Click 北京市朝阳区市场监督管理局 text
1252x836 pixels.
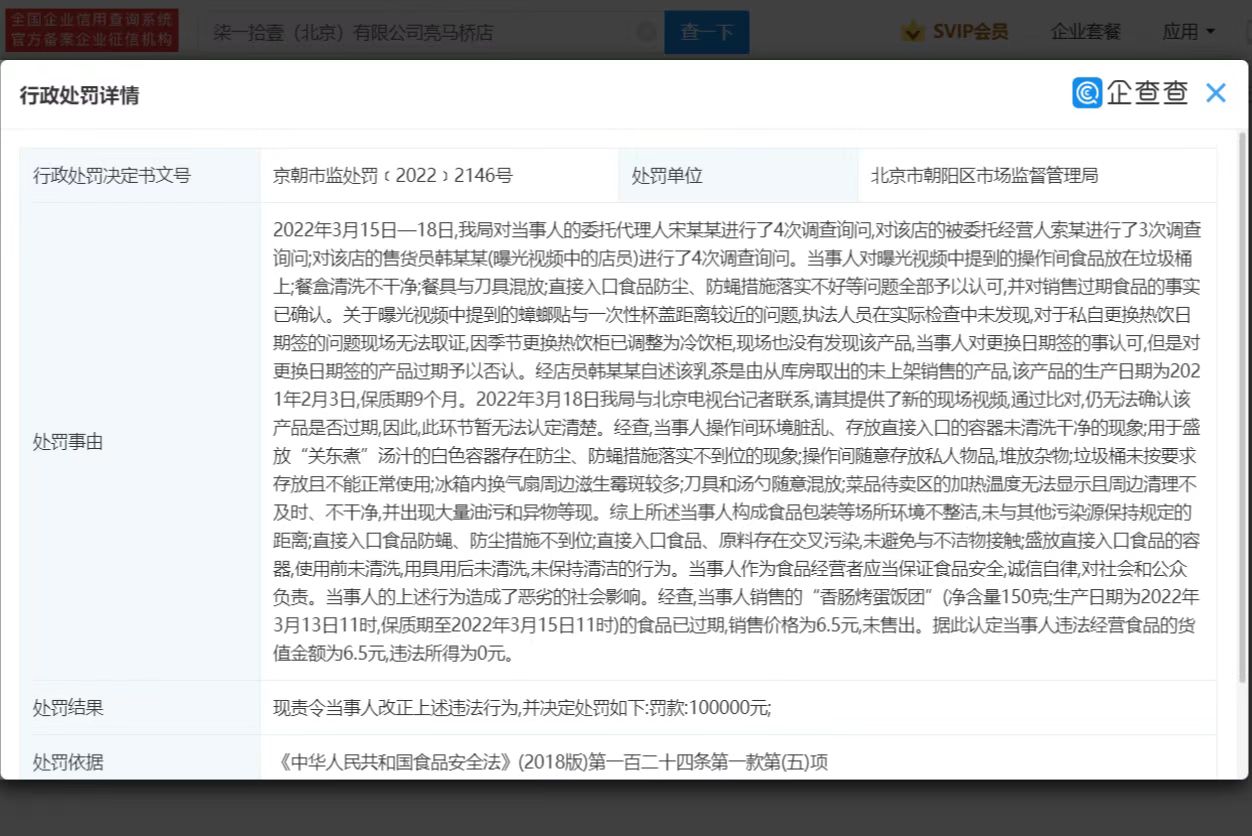pyautogui.click(x=984, y=176)
